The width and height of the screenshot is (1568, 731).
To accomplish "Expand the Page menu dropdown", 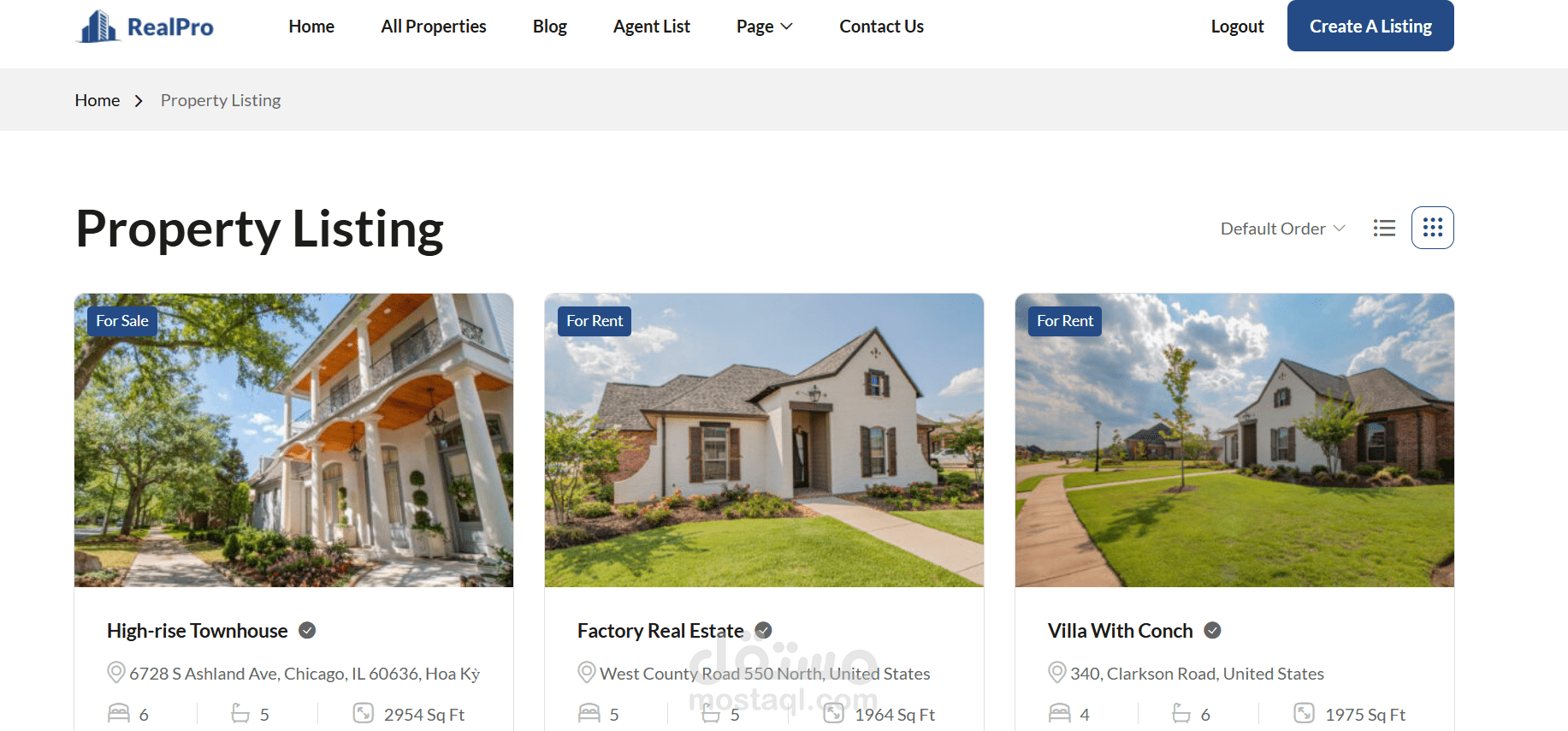I will point(765,27).
